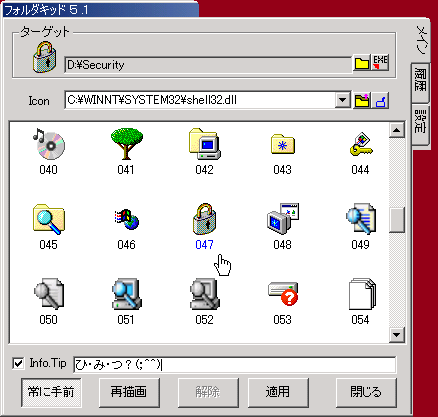Click the label 047 in blue
Screen dimensions: 438x417
click(204, 245)
